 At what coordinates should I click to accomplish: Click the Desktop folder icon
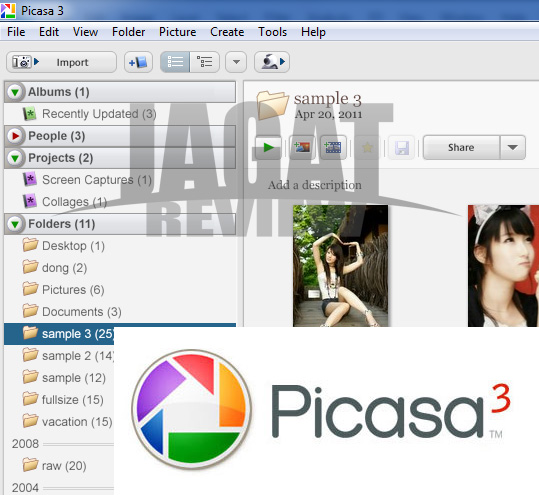tap(30, 245)
